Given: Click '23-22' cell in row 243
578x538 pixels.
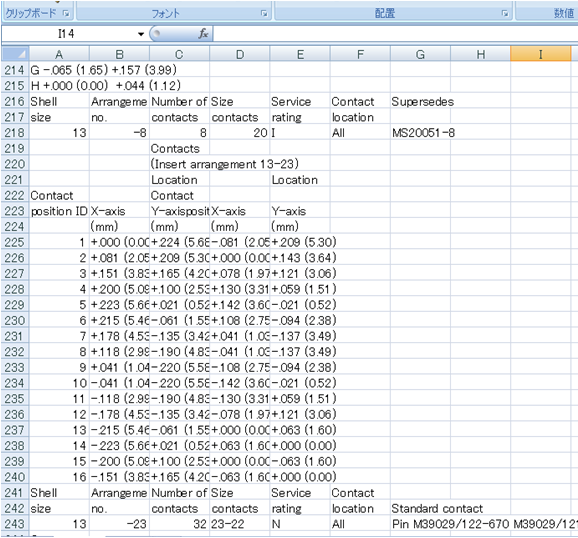Looking at the screenshot, I should (x=240, y=524).
